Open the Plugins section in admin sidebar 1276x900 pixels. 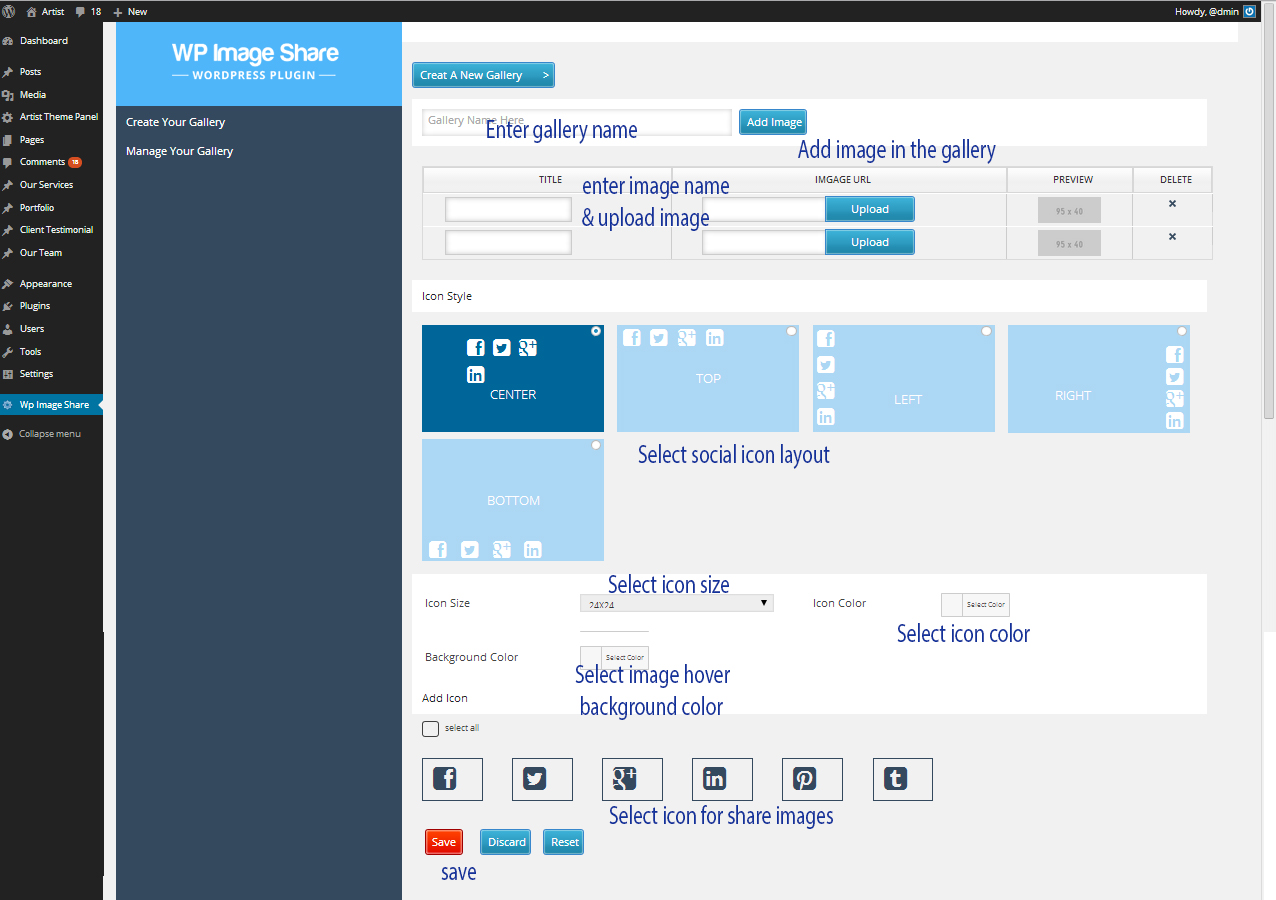[33, 306]
